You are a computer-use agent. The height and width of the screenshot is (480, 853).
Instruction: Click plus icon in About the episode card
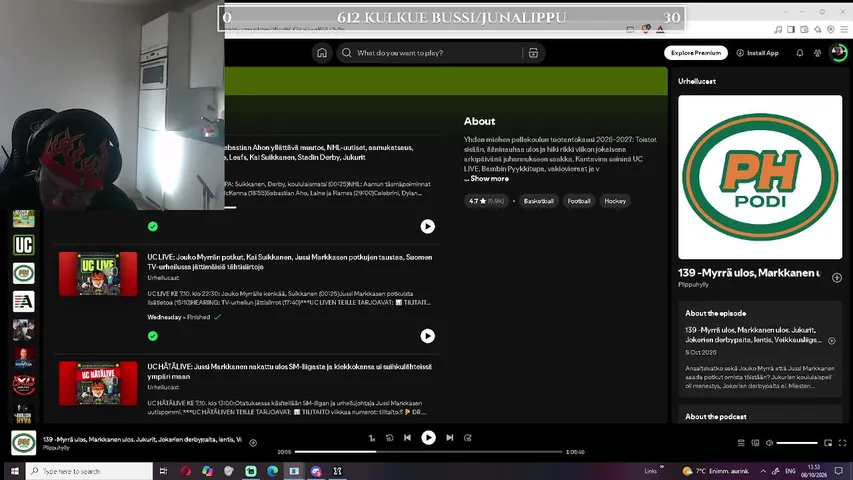click(x=832, y=341)
